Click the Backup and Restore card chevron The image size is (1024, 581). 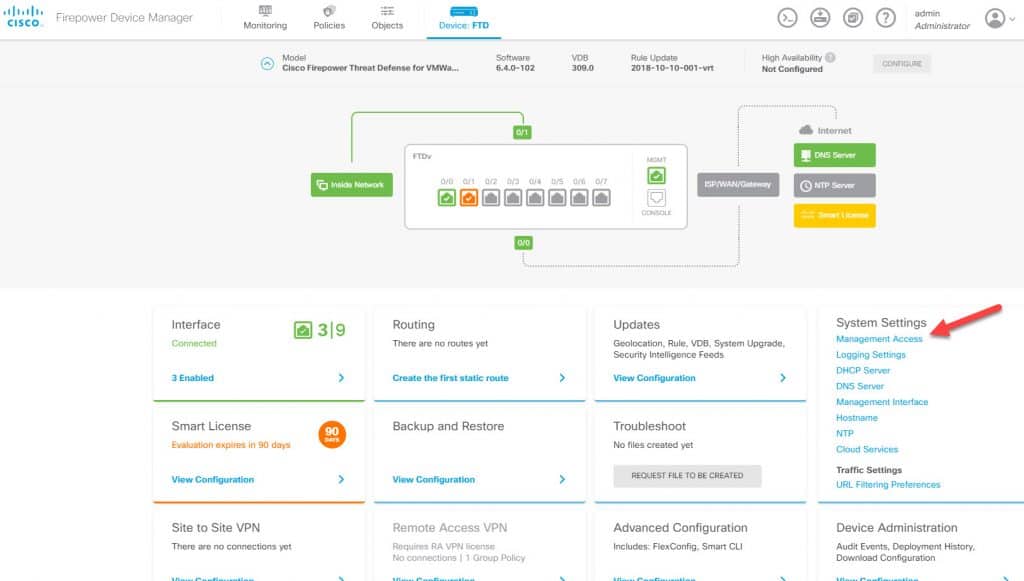click(562, 479)
